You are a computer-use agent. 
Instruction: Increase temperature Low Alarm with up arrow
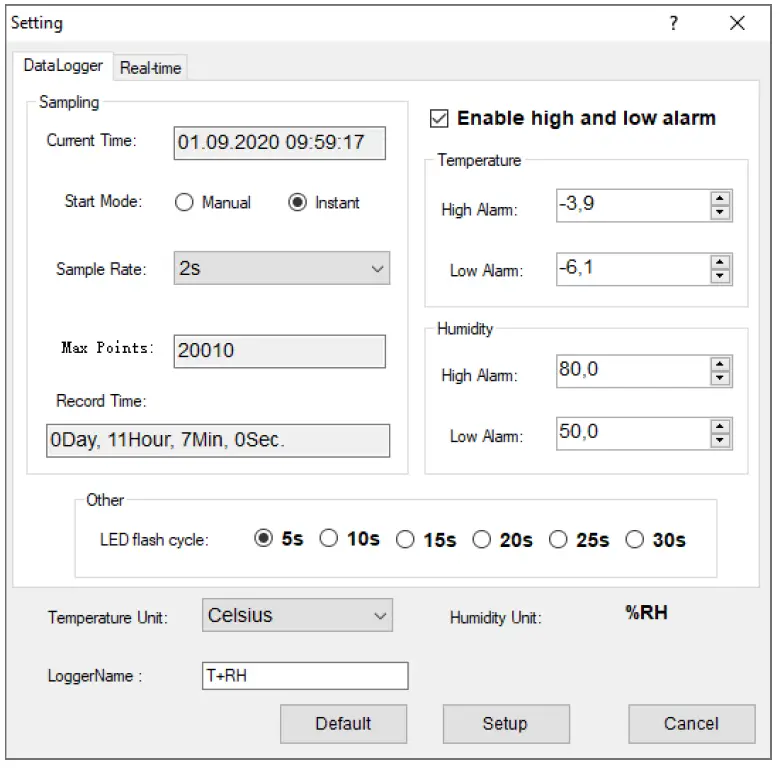(720, 262)
